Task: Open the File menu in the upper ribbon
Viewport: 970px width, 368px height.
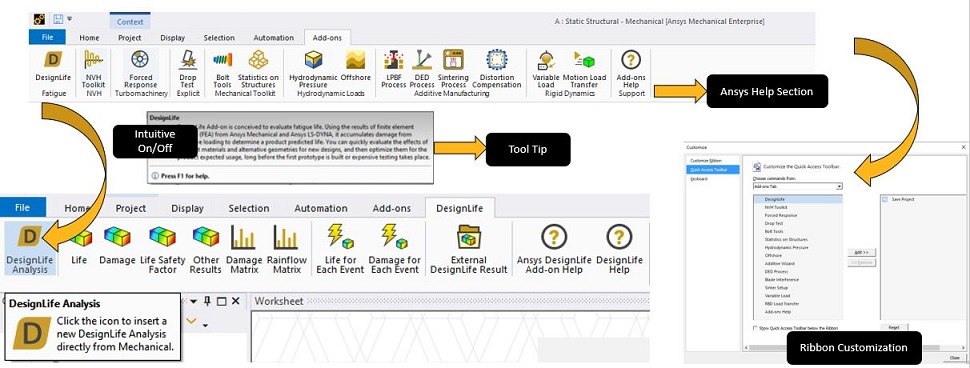Action: coord(47,37)
